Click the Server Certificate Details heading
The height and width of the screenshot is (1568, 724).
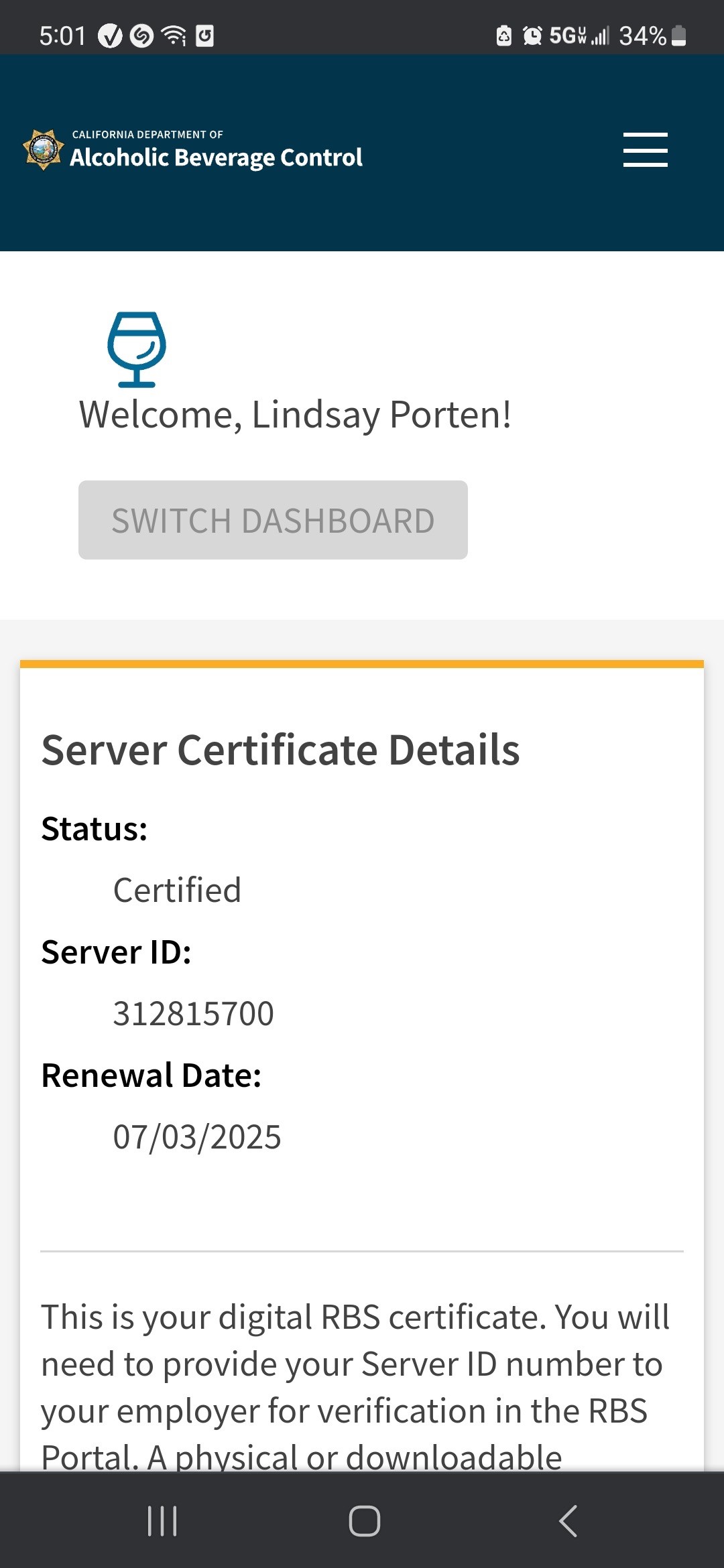tap(280, 749)
